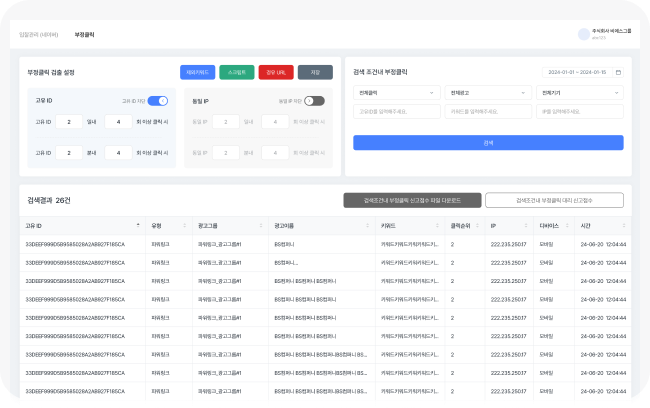Viewport: 650px width, 408px height.
Task: Expand the 전체광고 dropdown
Action: pyautogui.click(x=487, y=92)
